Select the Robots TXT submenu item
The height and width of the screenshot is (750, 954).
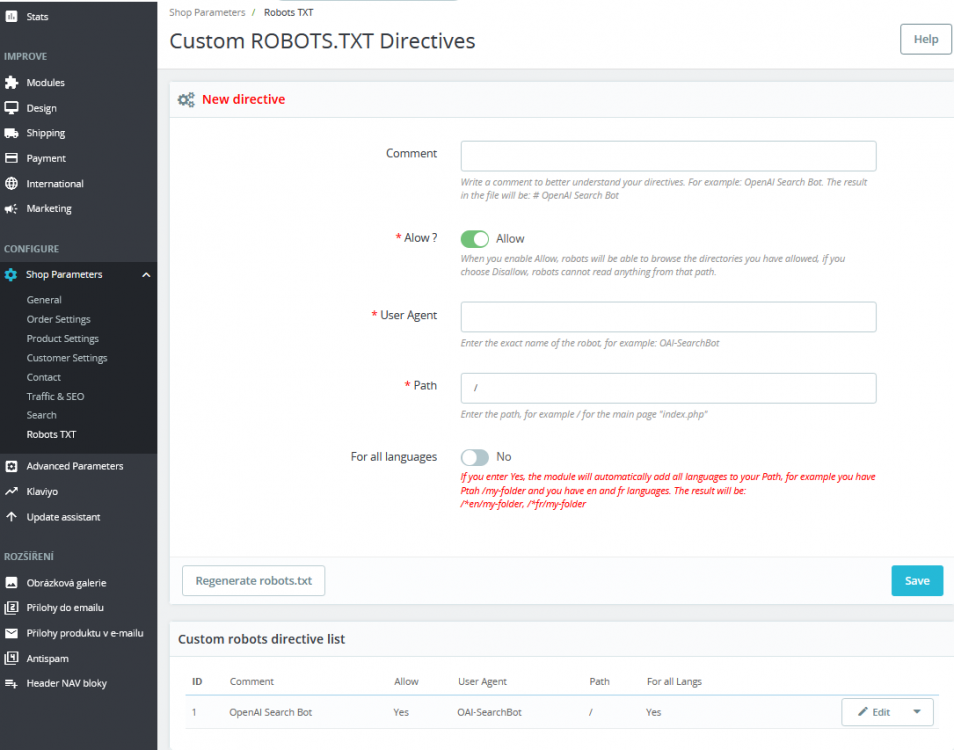click(51, 434)
